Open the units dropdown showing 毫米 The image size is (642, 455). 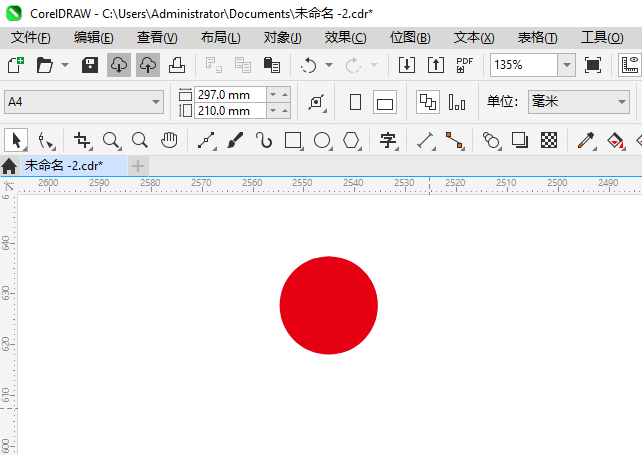pyautogui.click(x=619, y=102)
